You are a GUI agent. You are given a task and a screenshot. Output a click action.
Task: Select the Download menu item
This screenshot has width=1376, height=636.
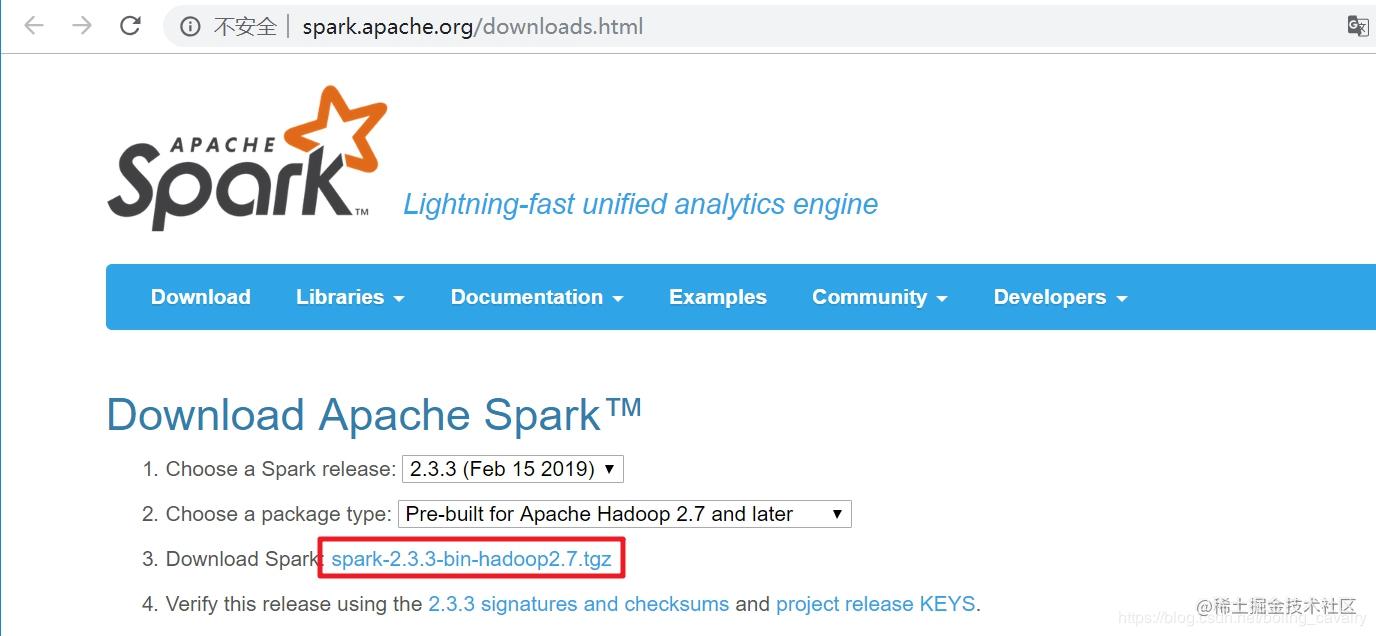(200, 297)
